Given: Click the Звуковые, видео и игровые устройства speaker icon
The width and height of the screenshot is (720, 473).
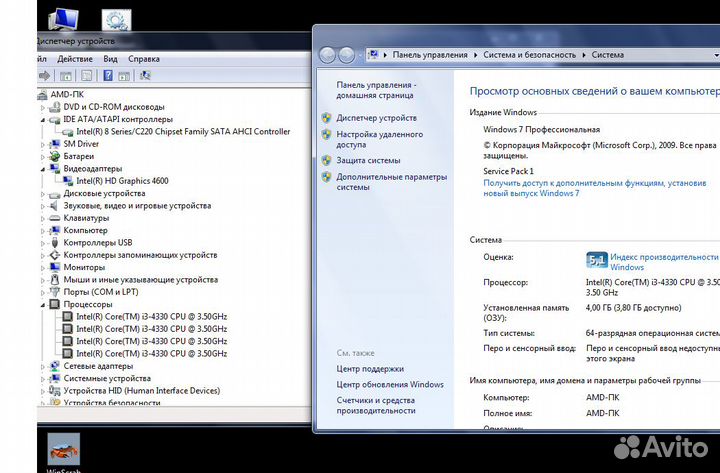Looking at the screenshot, I should (55, 206).
